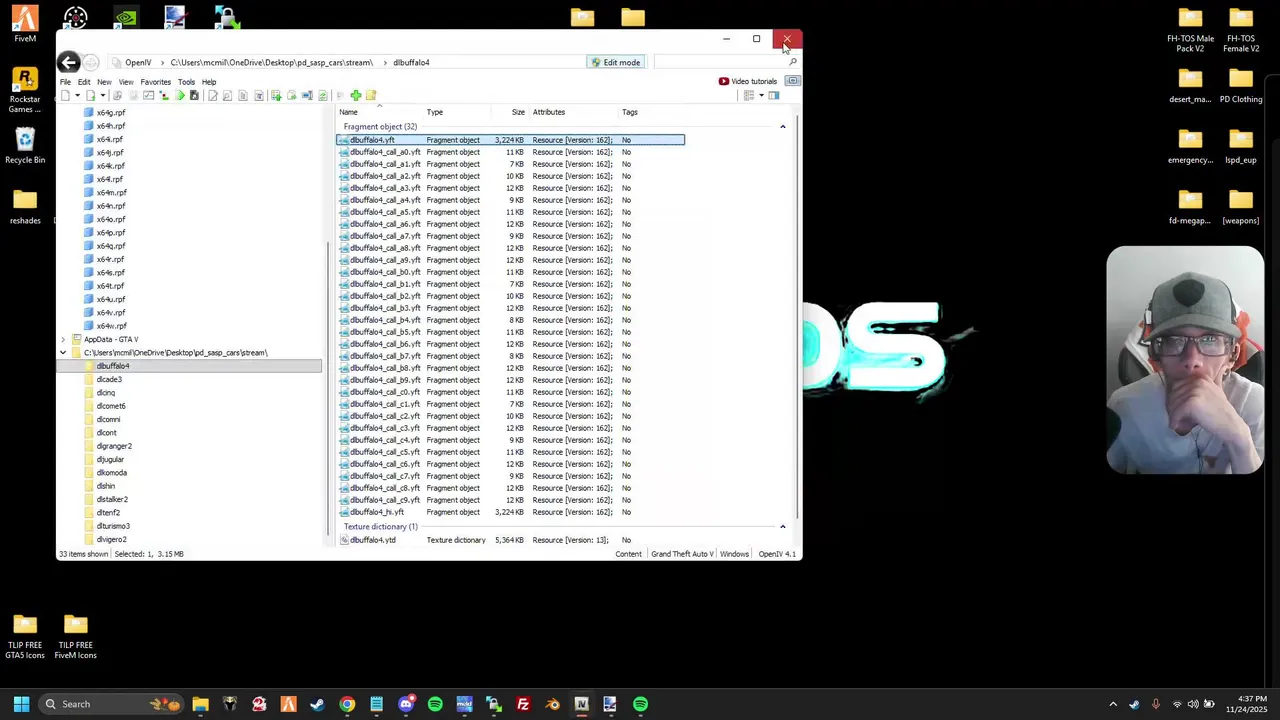Select the dlcade3 folder in tree

pos(109,379)
